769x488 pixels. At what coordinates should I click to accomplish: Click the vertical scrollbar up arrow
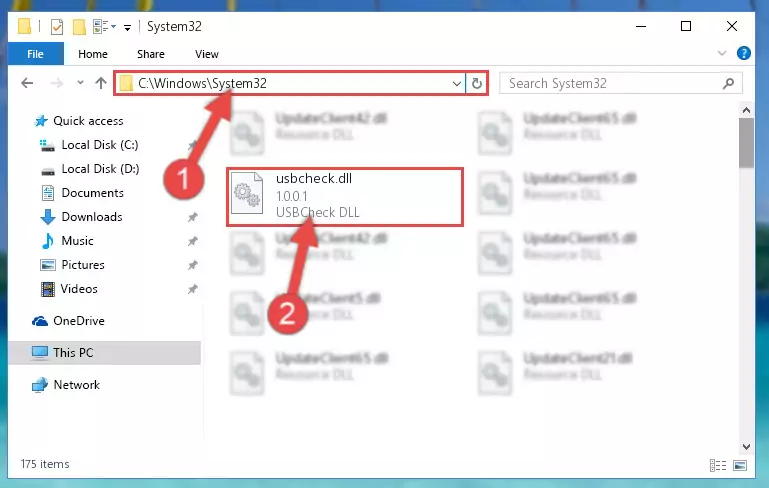746,110
